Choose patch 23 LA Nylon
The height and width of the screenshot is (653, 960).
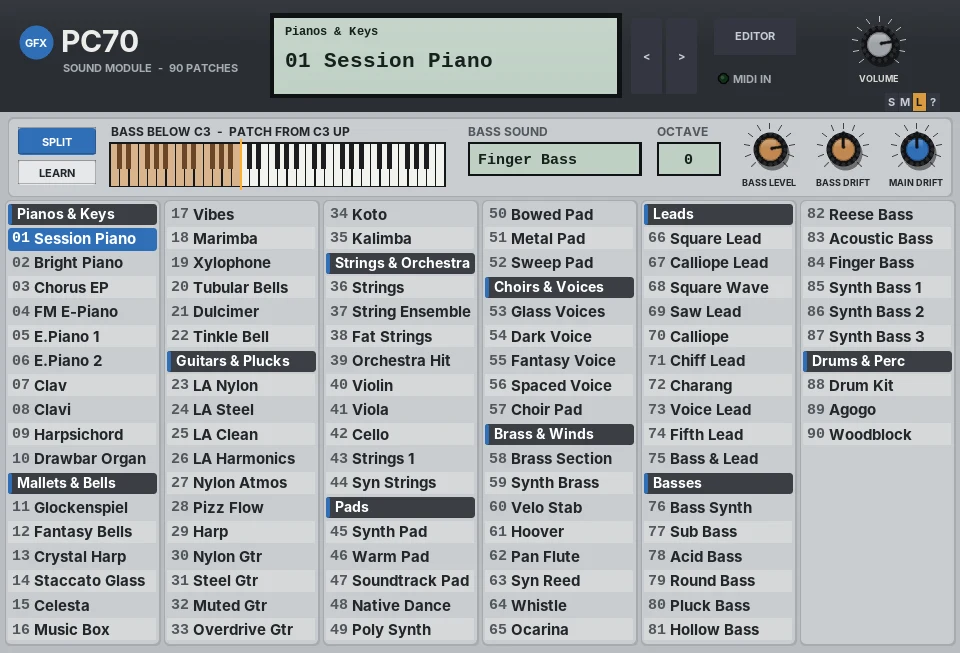pyautogui.click(x=242, y=386)
